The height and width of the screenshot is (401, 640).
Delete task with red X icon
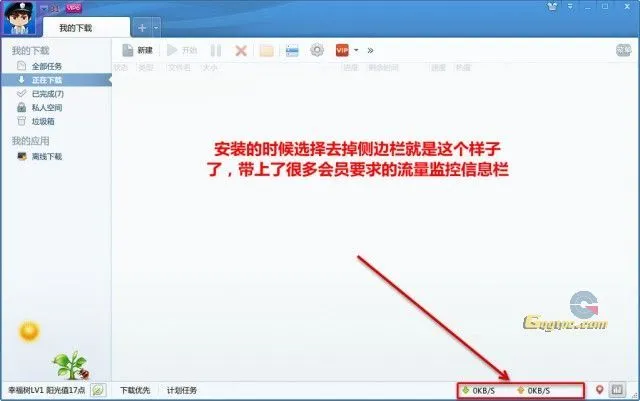(x=241, y=51)
